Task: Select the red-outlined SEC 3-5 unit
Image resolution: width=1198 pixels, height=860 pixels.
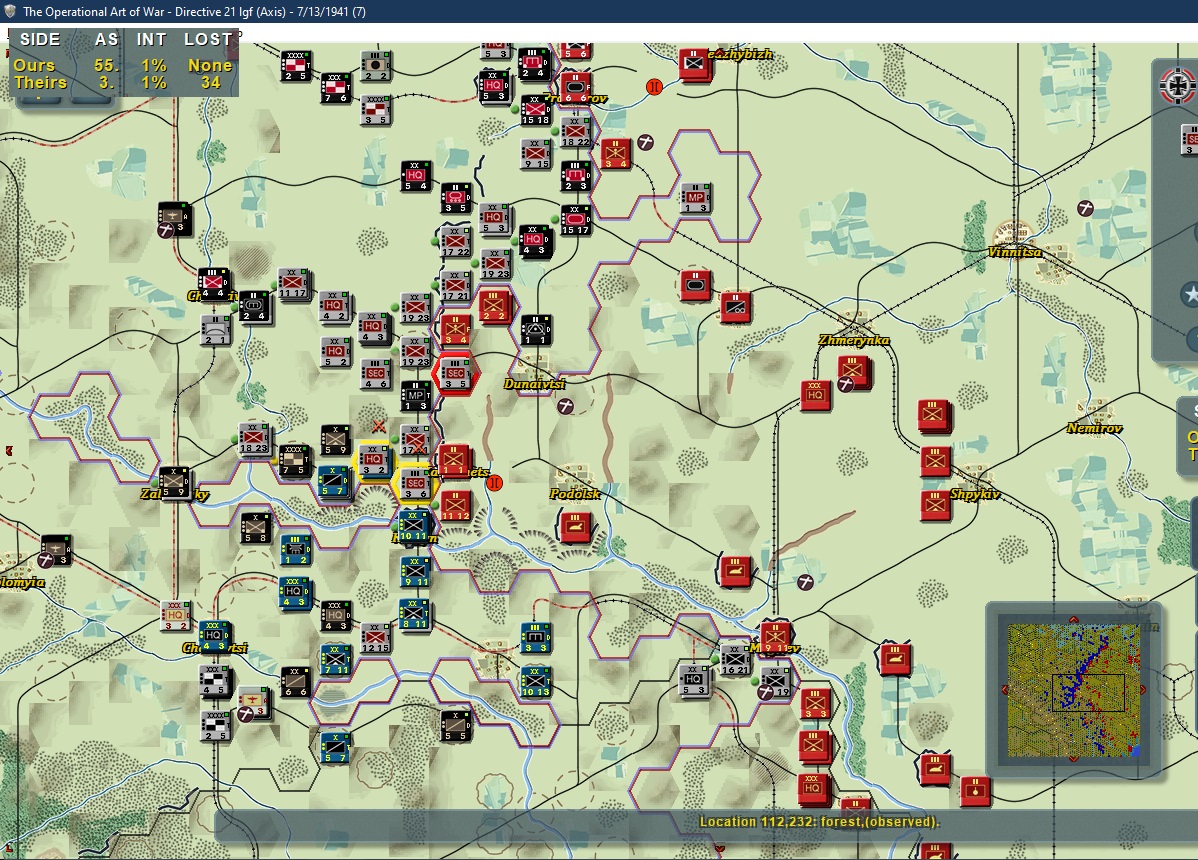Action: [455, 373]
